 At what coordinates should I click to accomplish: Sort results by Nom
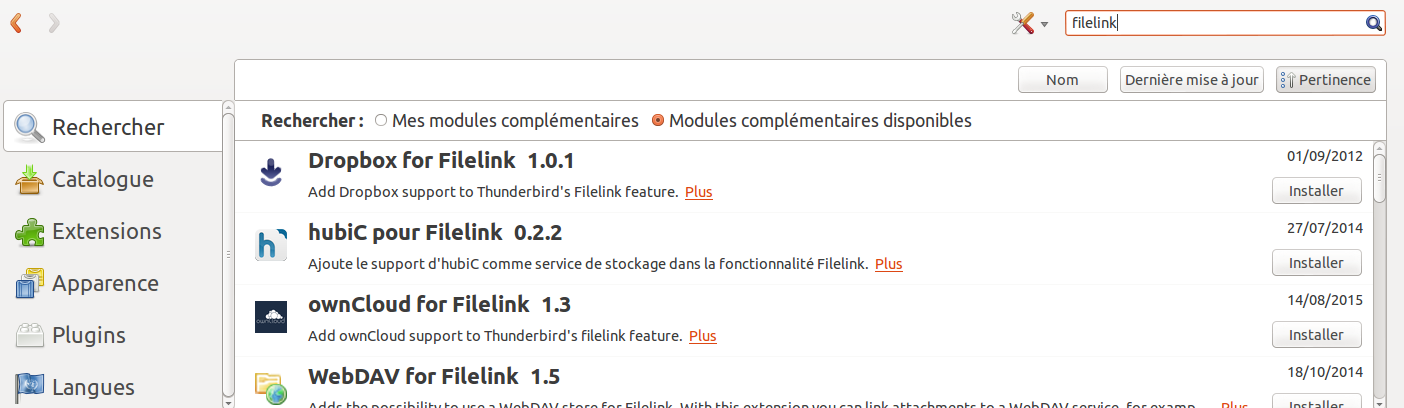pyautogui.click(x=1062, y=80)
